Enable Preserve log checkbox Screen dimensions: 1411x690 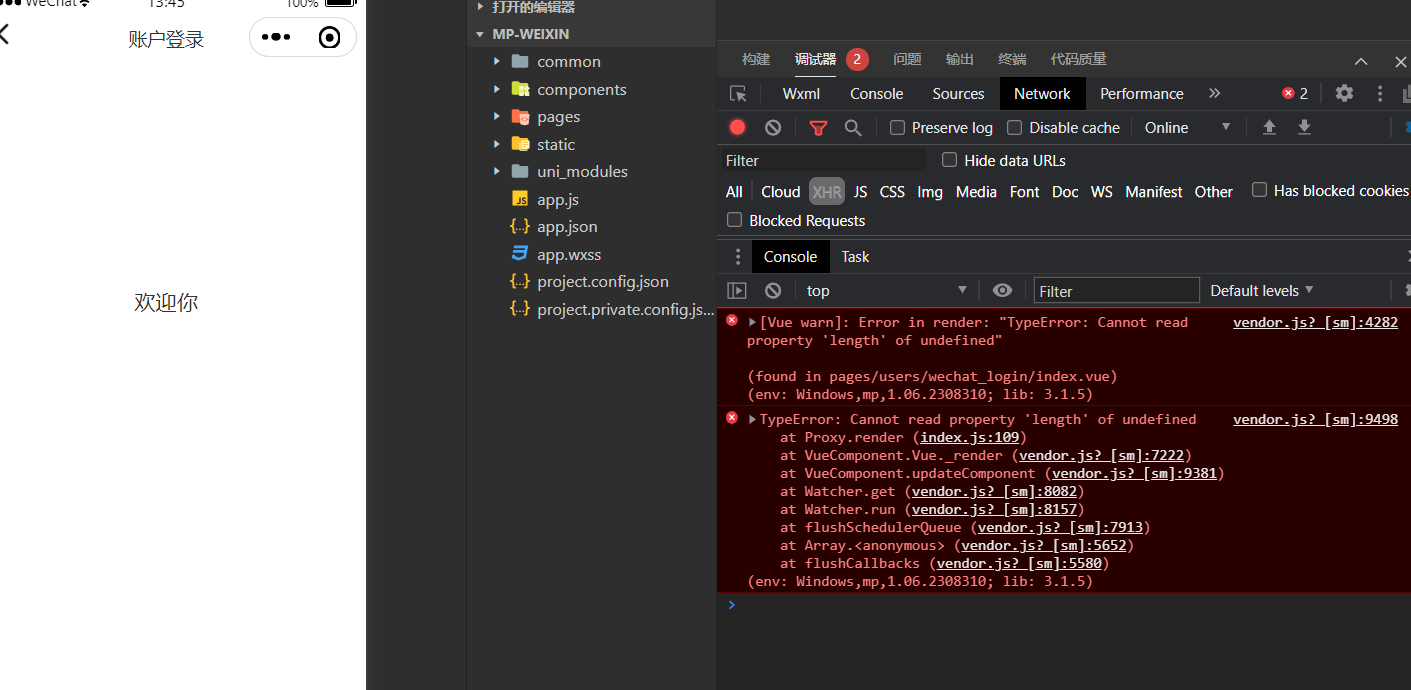898,127
